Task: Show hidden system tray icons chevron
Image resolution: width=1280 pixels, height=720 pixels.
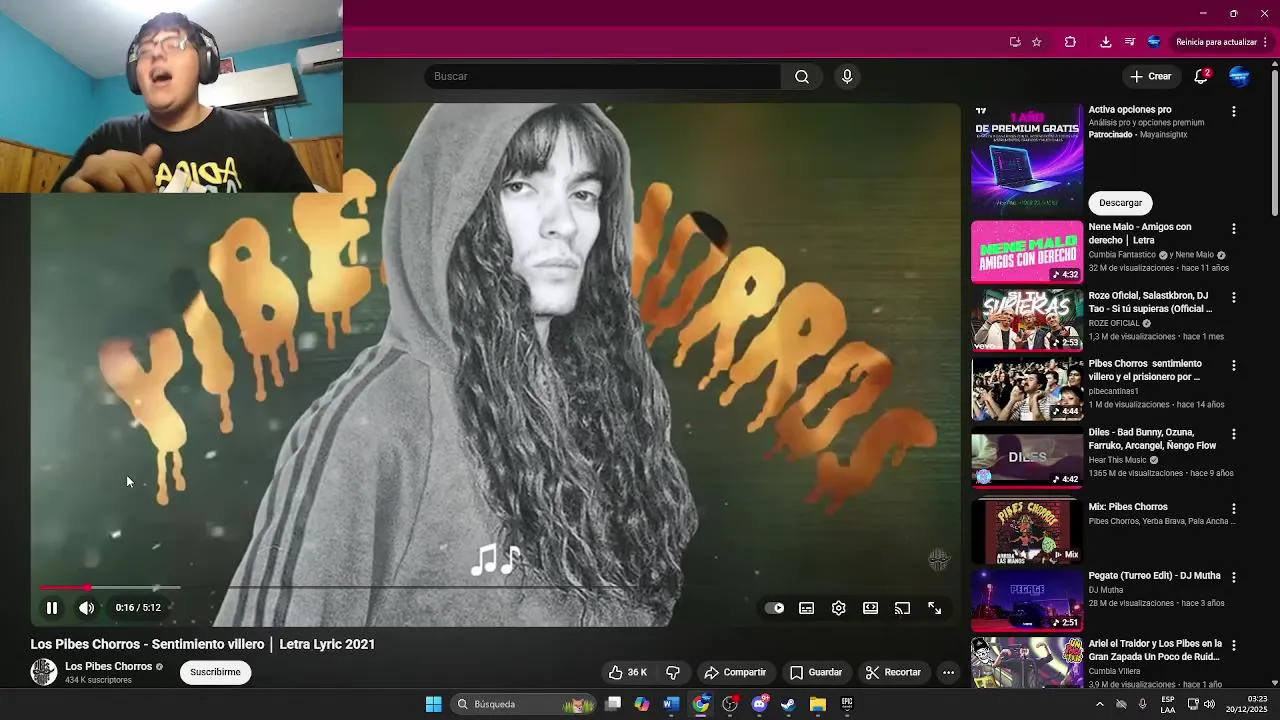Action: (1099, 704)
